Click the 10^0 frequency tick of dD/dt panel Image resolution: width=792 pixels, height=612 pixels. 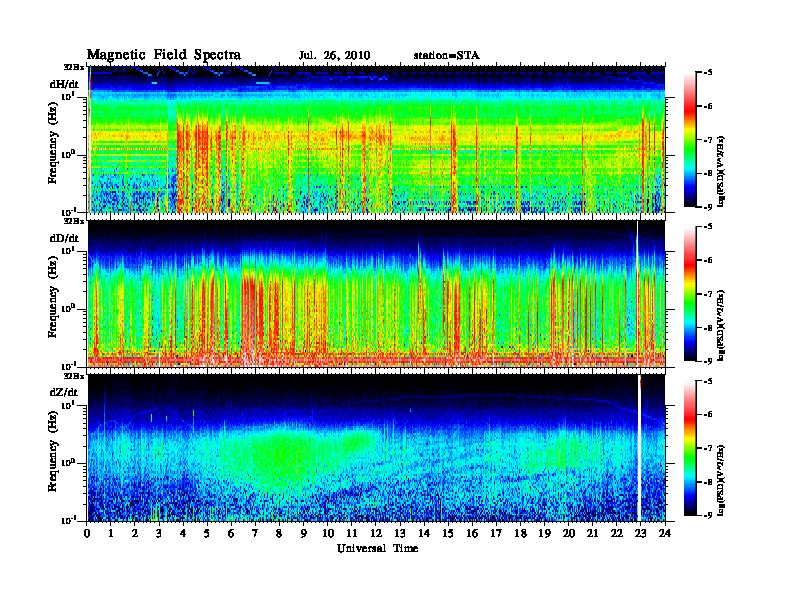[x=68, y=308]
